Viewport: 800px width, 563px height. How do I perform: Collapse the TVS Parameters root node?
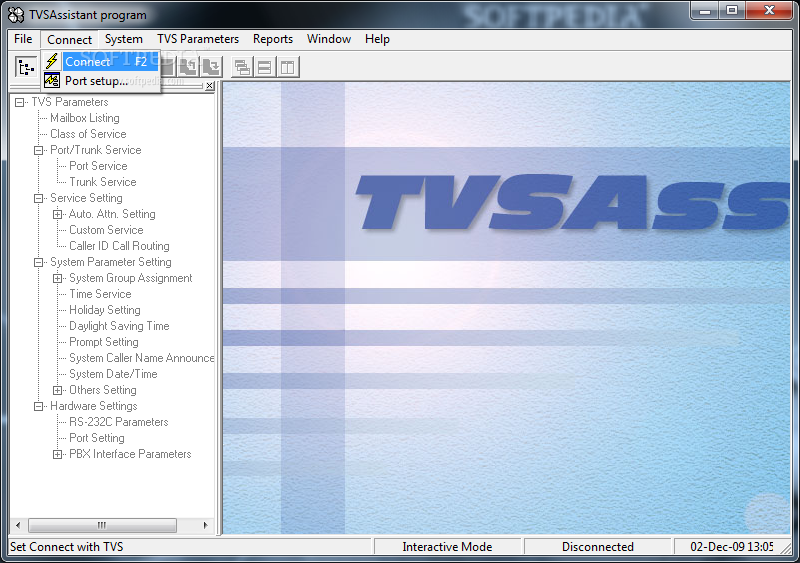[x=19, y=102]
